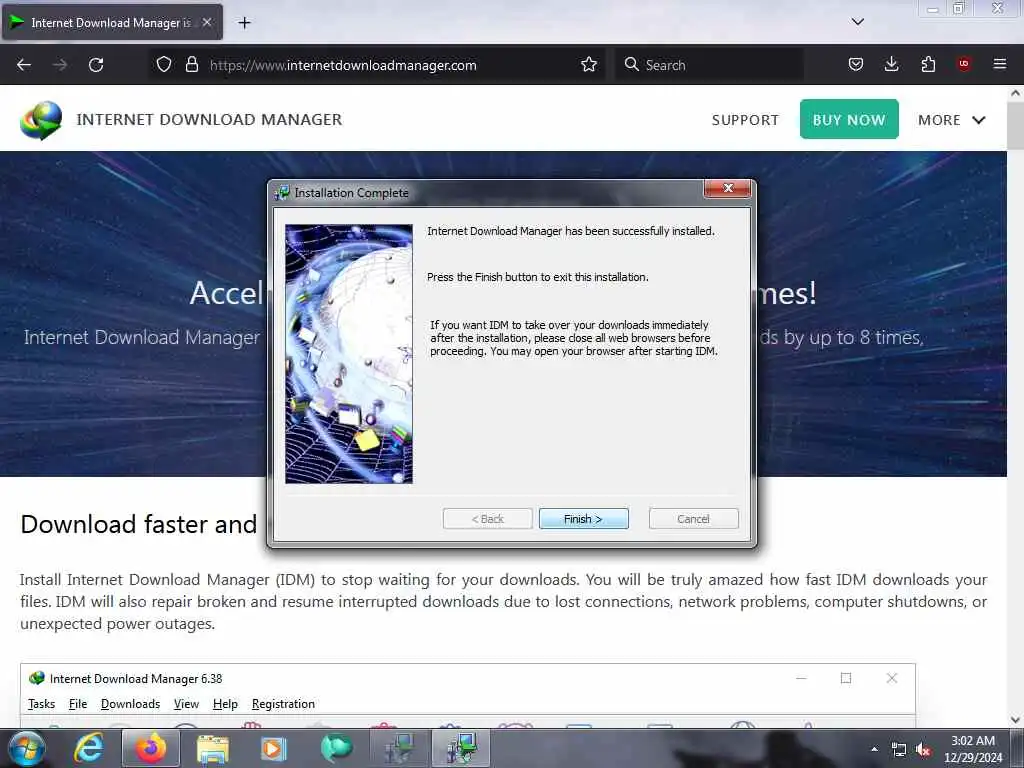Open tracking protection shield icon
The image size is (1024, 768).
tap(164, 65)
